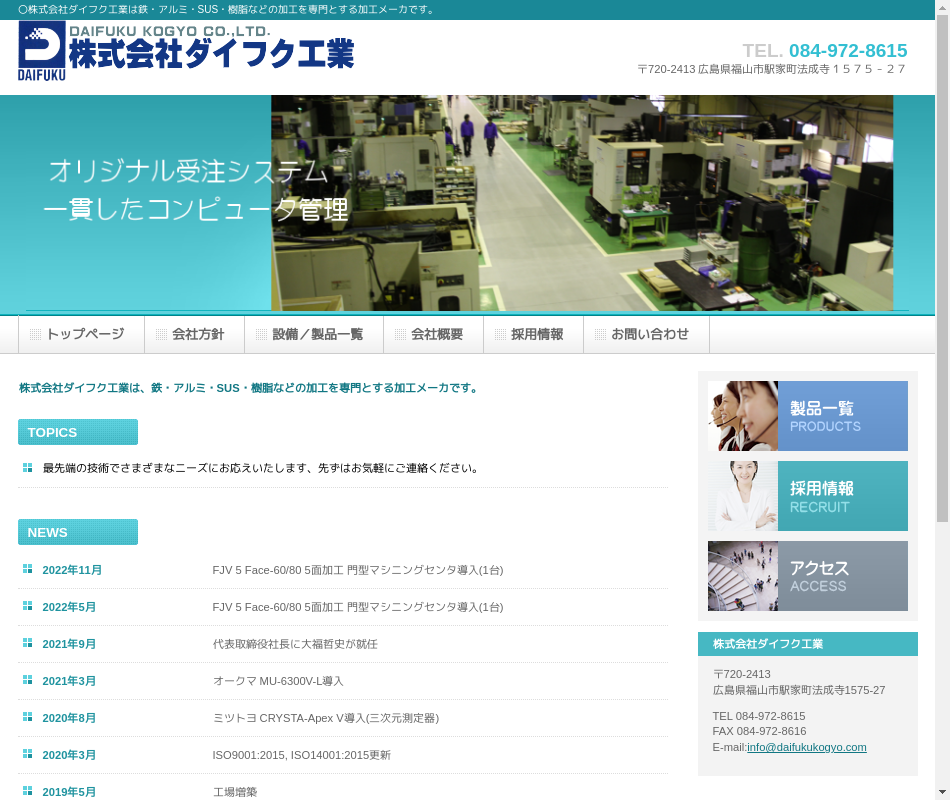This screenshot has width=950, height=800.
Task: Open 採用情報 in navigation bar
Action: point(536,335)
